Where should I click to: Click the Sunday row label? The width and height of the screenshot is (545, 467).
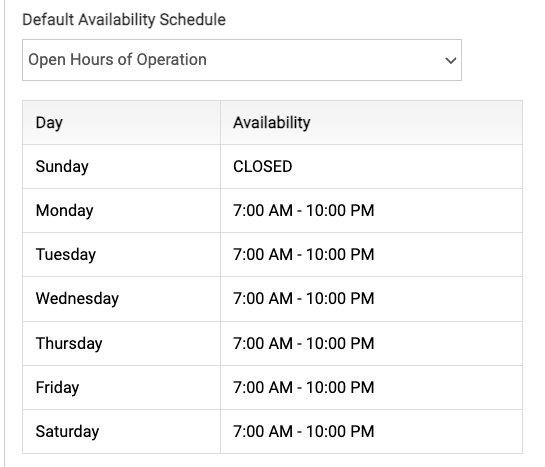point(62,167)
